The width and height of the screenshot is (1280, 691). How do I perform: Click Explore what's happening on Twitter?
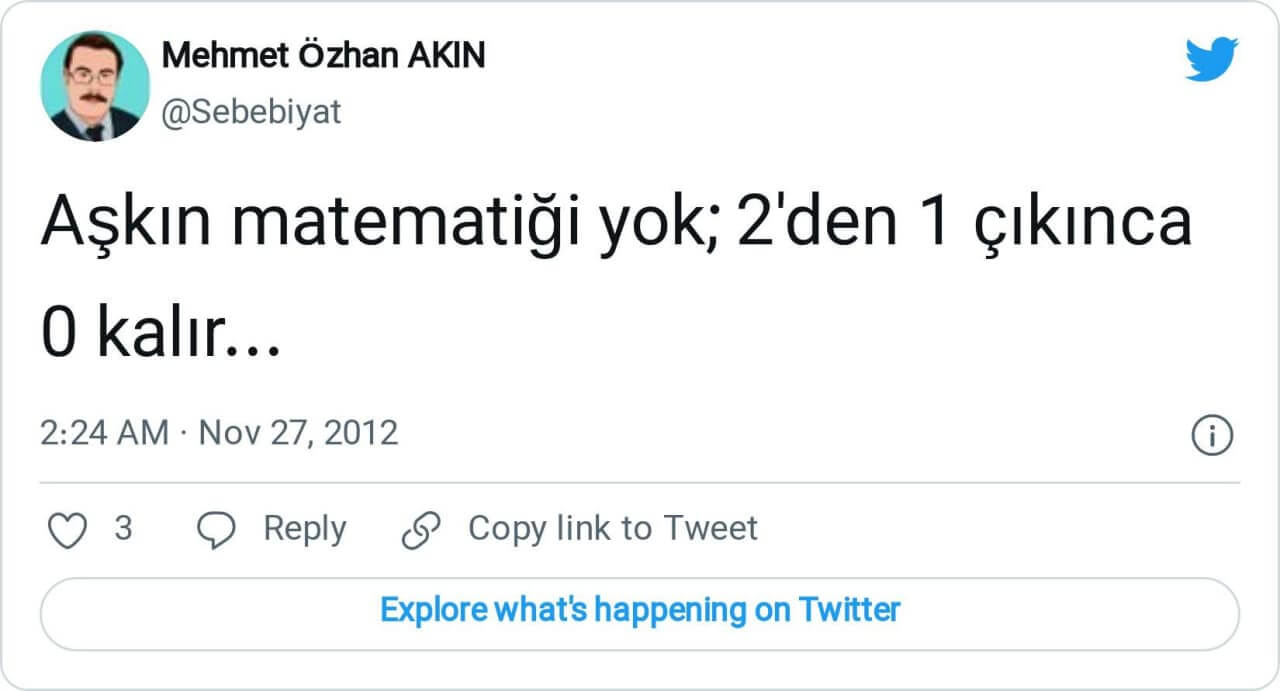point(640,609)
